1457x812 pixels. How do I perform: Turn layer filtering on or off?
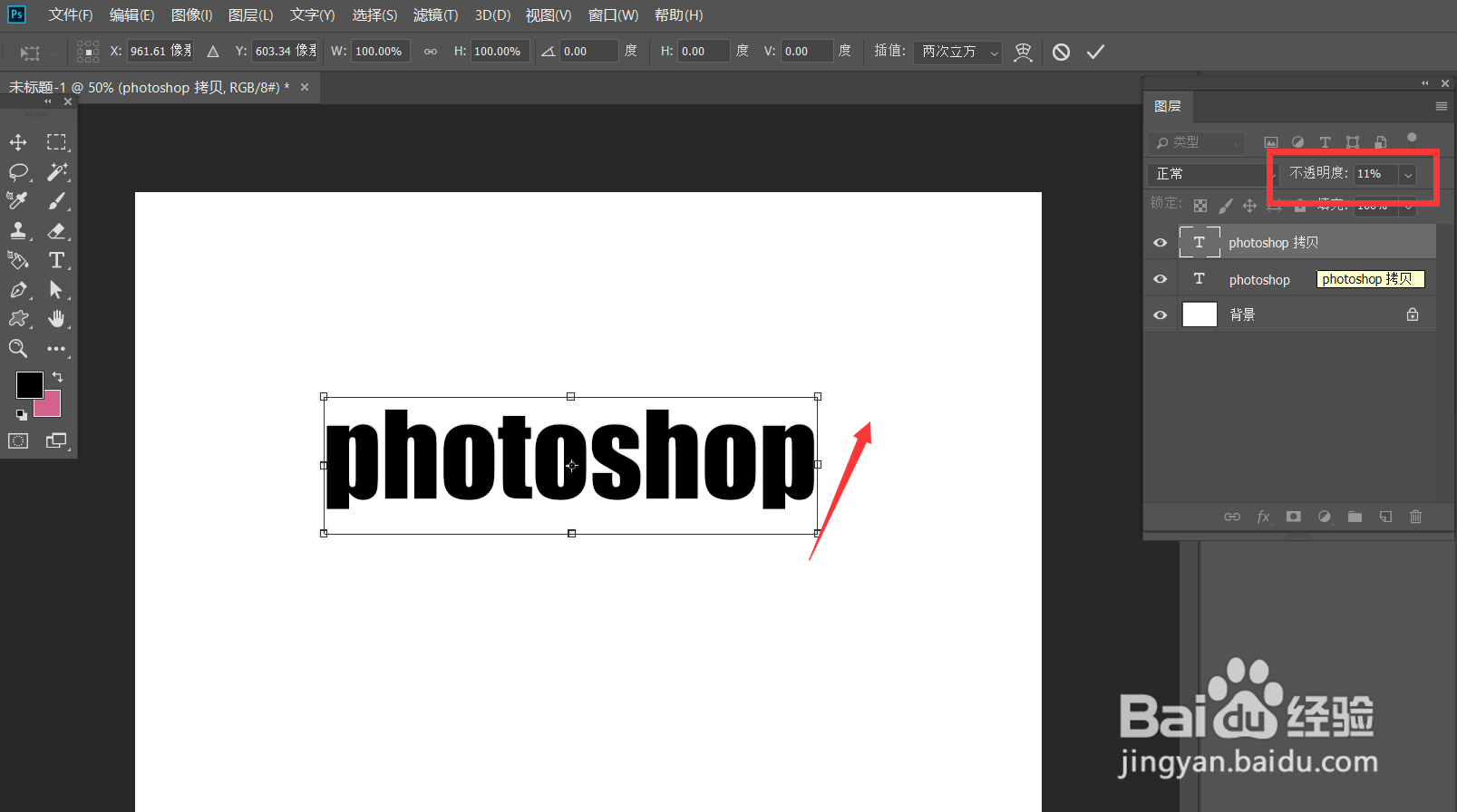(1412, 139)
